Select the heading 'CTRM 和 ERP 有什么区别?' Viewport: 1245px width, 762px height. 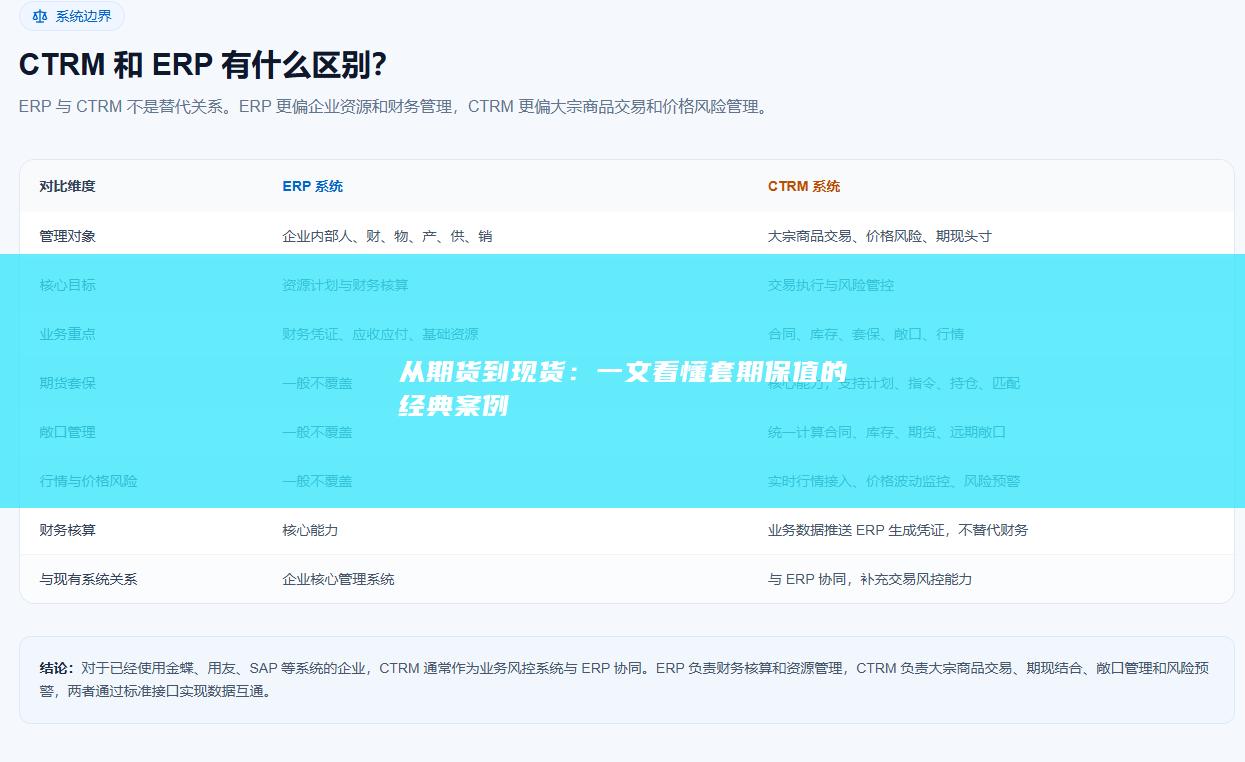(x=203, y=65)
